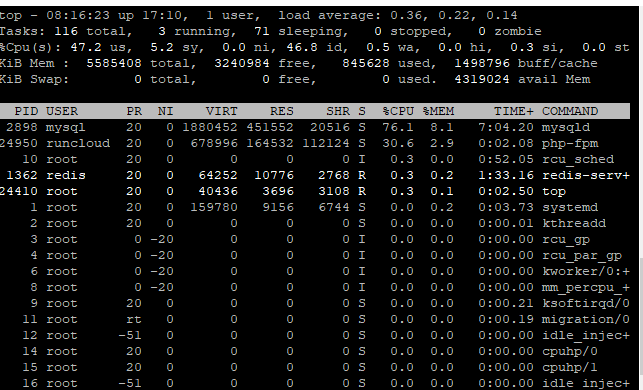Select the php-fpm command text
The width and height of the screenshot is (643, 390).
click(x=570, y=144)
